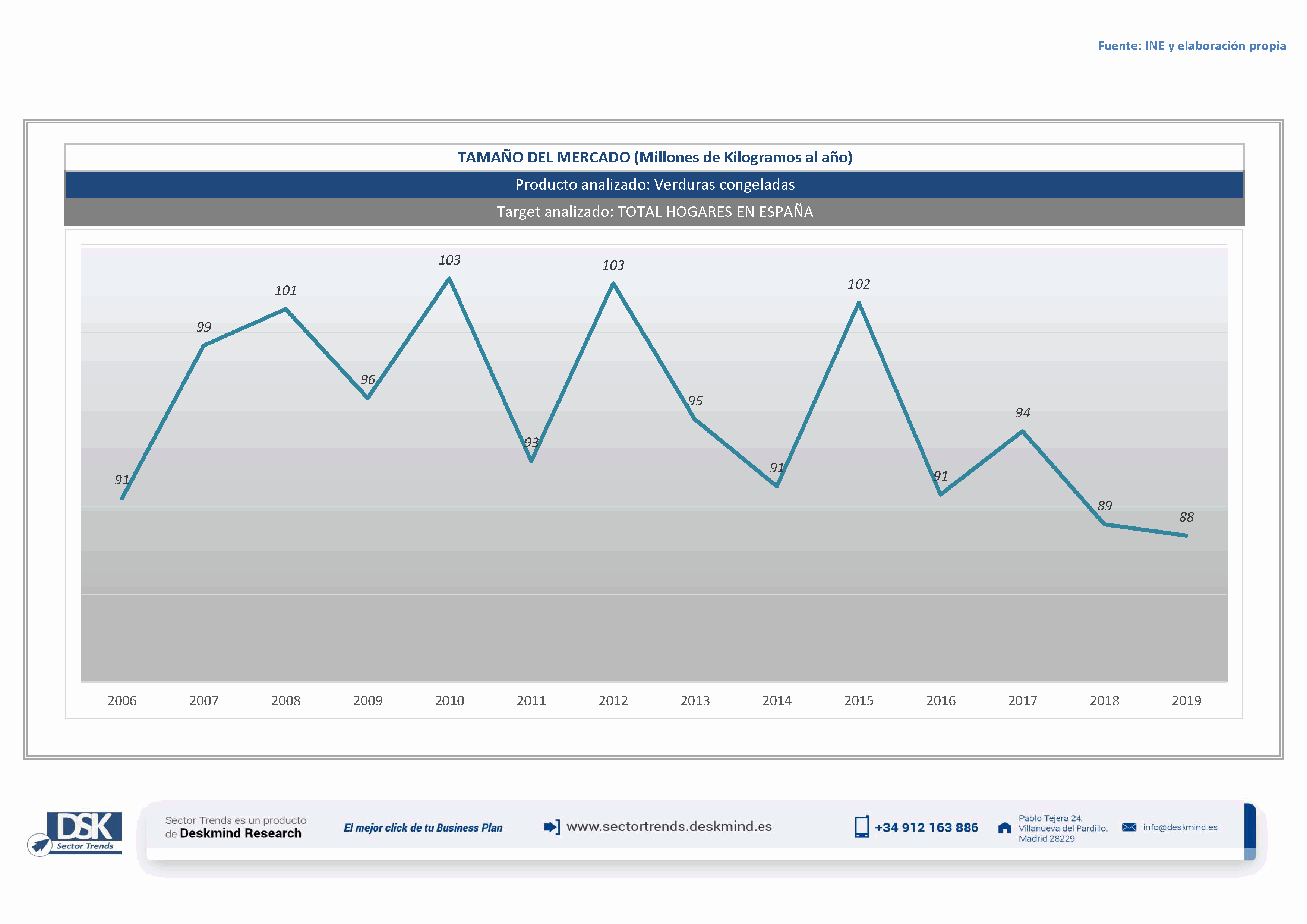Screen dimensions: 1307x924
Task: Click the phone number +34 912 163 886
Action: (926, 828)
